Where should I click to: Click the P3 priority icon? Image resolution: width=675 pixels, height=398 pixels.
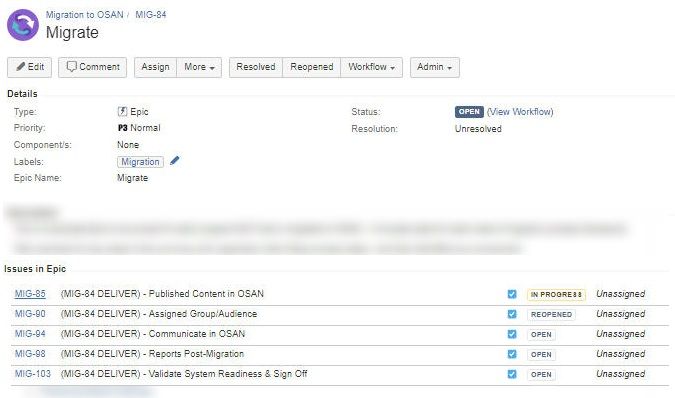[x=123, y=128]
